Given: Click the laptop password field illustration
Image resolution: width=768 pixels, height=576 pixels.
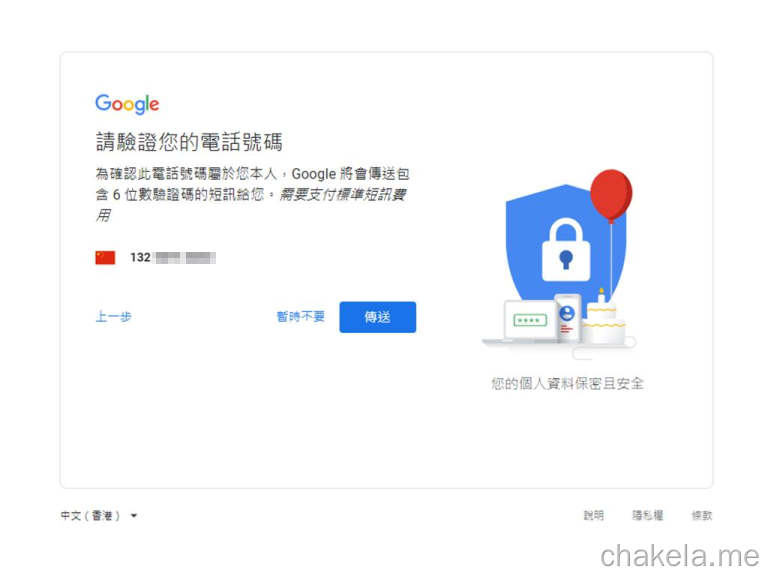Looking at the screenshot, I should tap(529, 320).
